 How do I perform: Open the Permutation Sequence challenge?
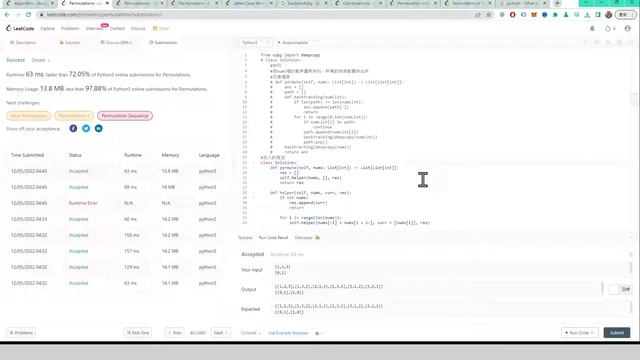tap(125, 116)
